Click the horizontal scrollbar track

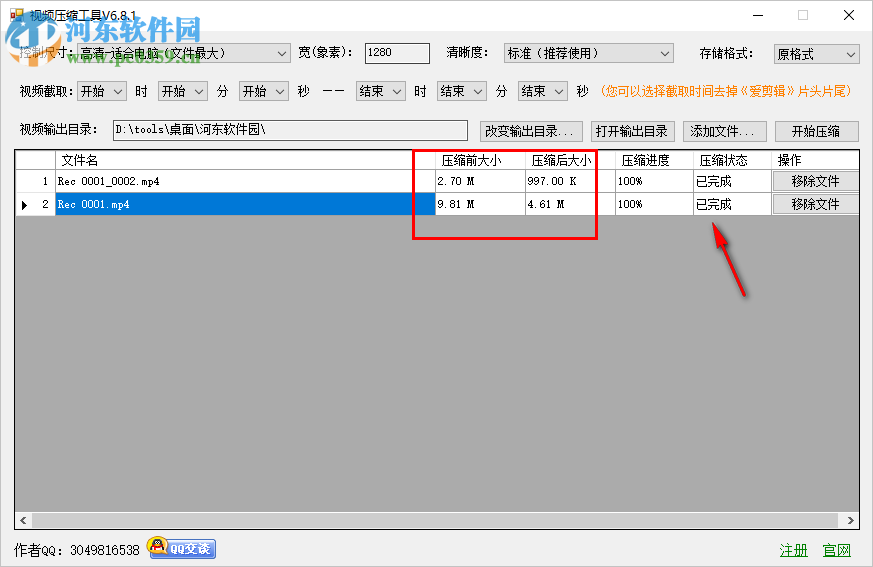click(x=435, y=520)
